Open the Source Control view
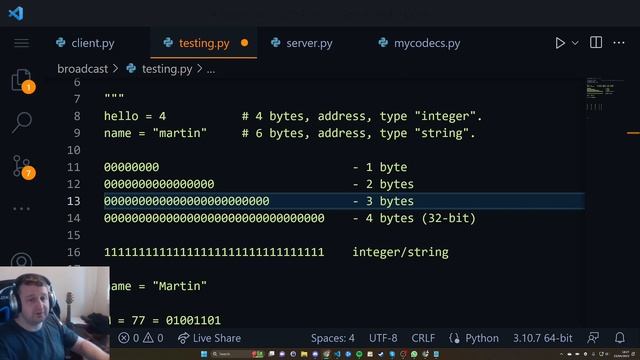This screenshot has width=640, height=360. (22, 167)
